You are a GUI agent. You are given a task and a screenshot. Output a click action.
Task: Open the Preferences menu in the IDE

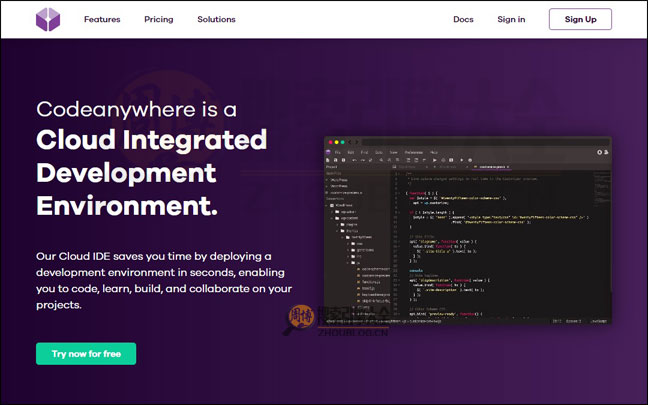point(414,152)
